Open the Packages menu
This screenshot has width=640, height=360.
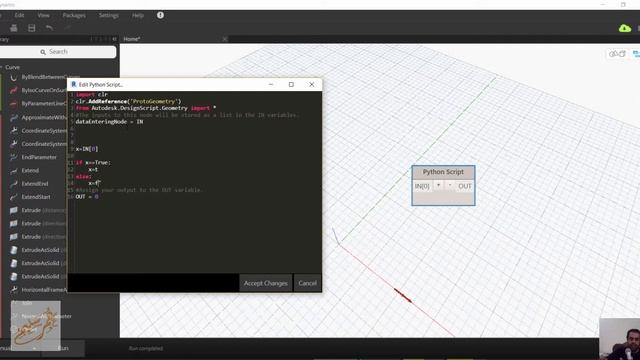click(x=74, y=15)
